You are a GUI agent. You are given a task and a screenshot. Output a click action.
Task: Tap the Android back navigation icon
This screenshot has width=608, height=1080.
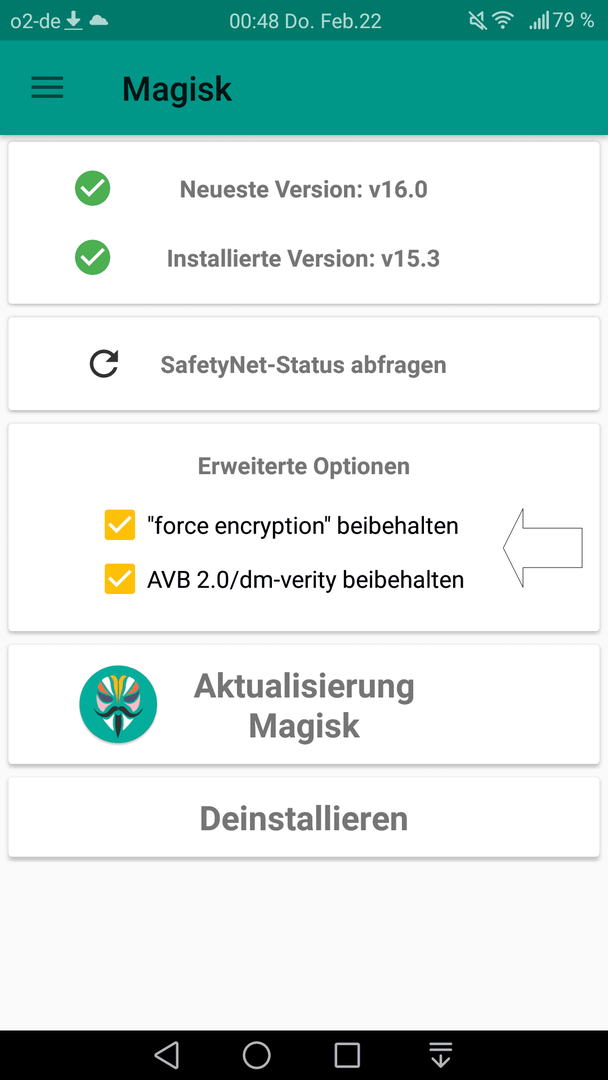(167, 1055)
